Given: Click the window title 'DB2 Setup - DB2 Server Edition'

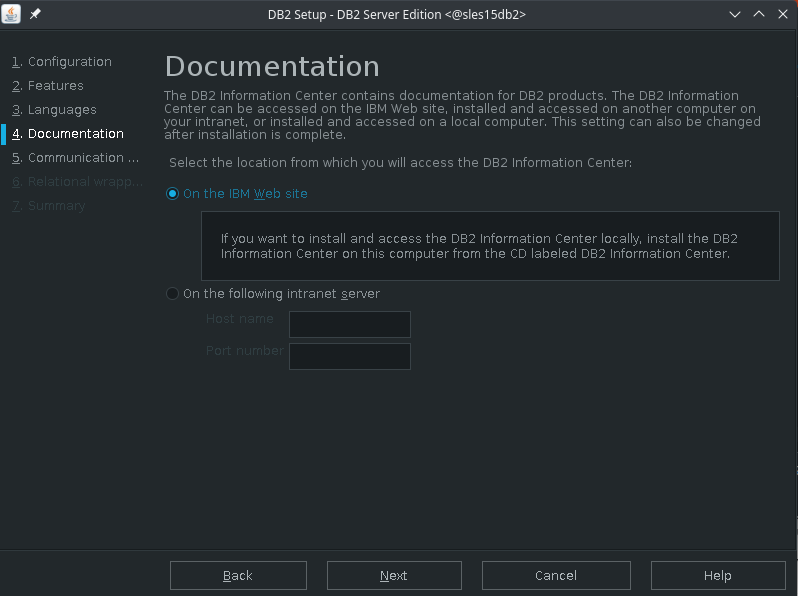Looking at the screenshot, I should click(x=397, y=15).
